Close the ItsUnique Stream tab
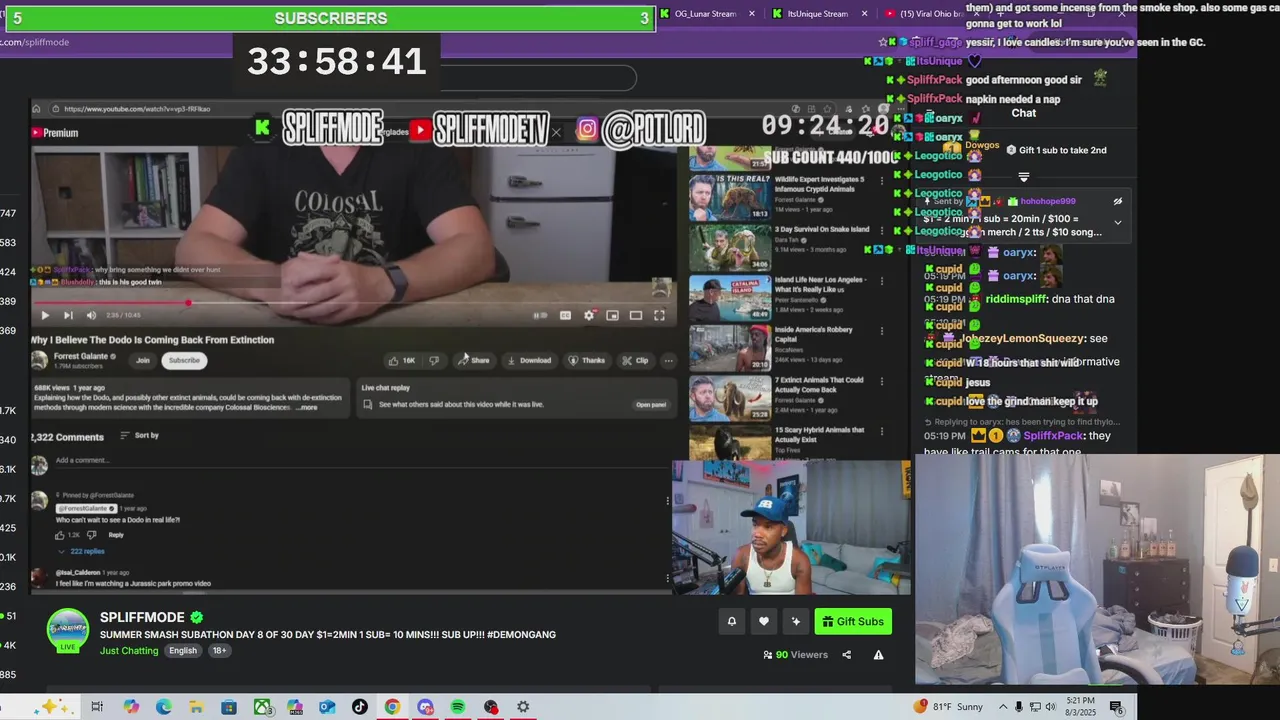Viewport: 1280px width, 720px height. [865, 14]
